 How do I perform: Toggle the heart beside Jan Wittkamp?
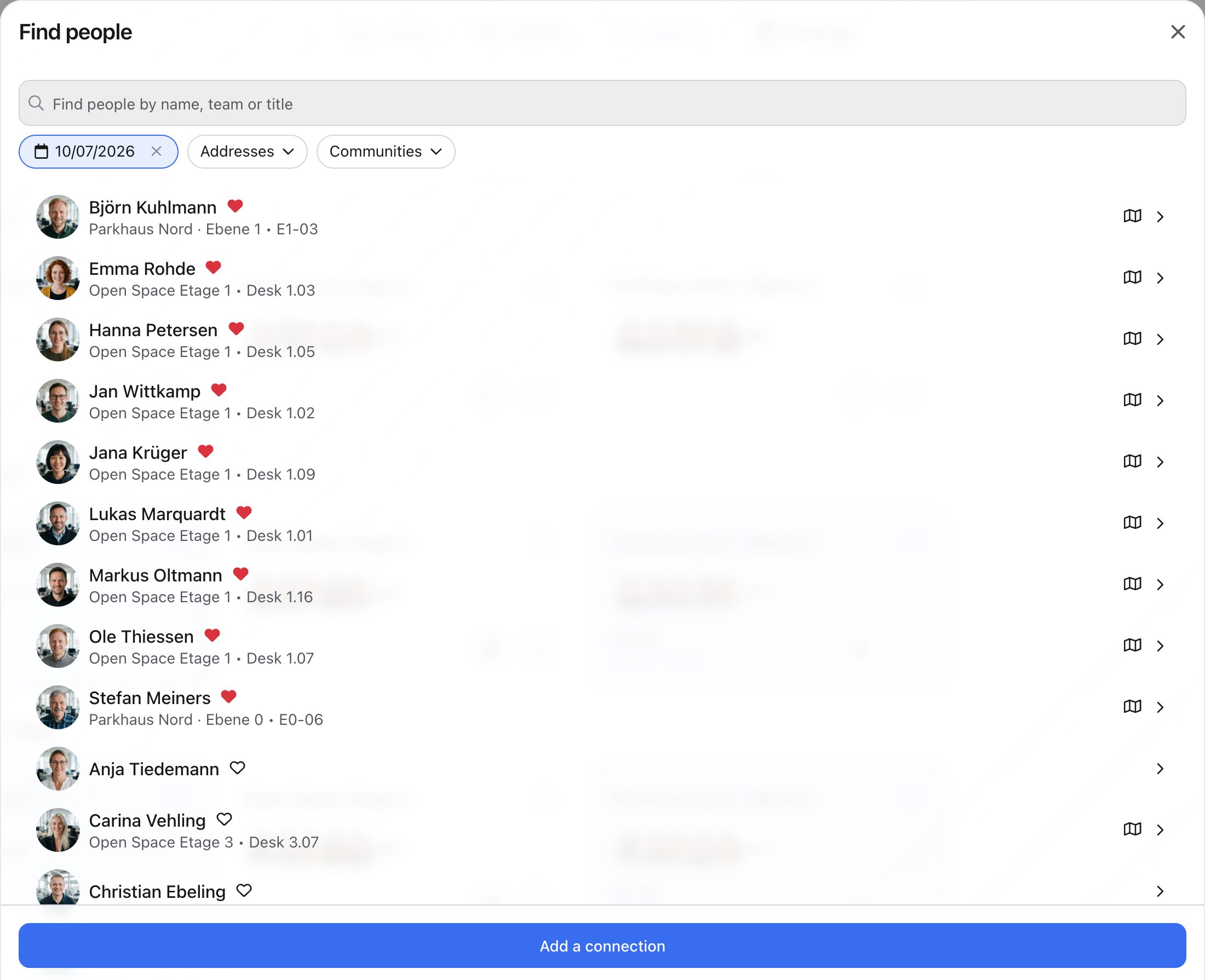click(219, 390)
